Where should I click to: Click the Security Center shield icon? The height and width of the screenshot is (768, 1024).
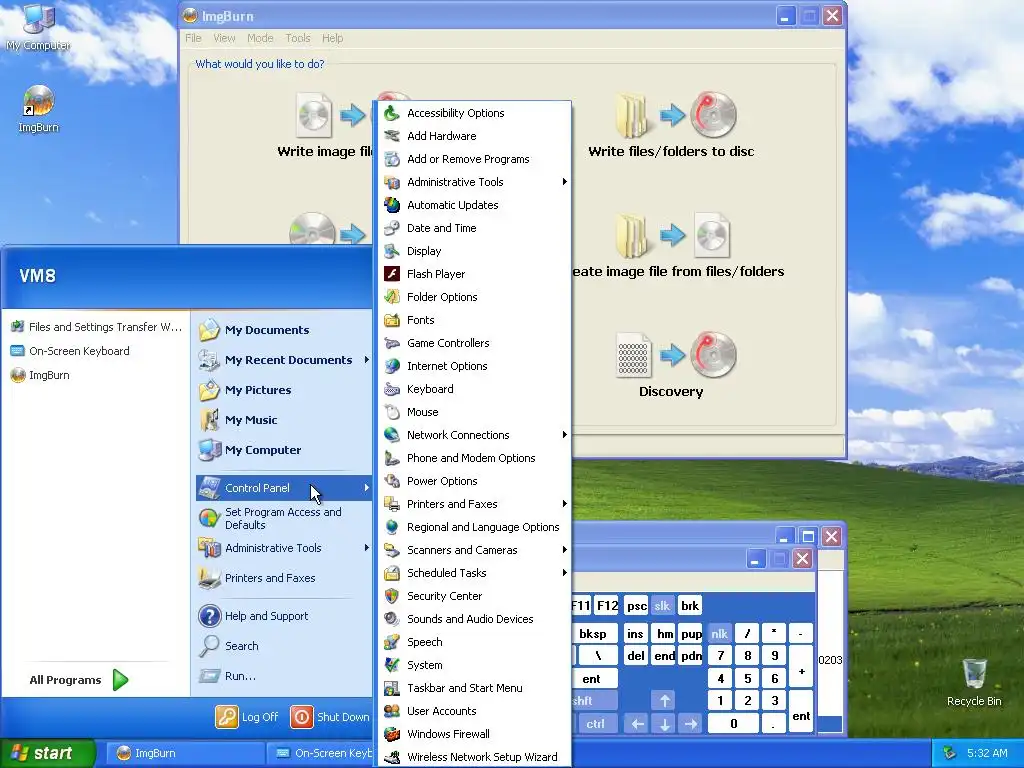(392, 596)
